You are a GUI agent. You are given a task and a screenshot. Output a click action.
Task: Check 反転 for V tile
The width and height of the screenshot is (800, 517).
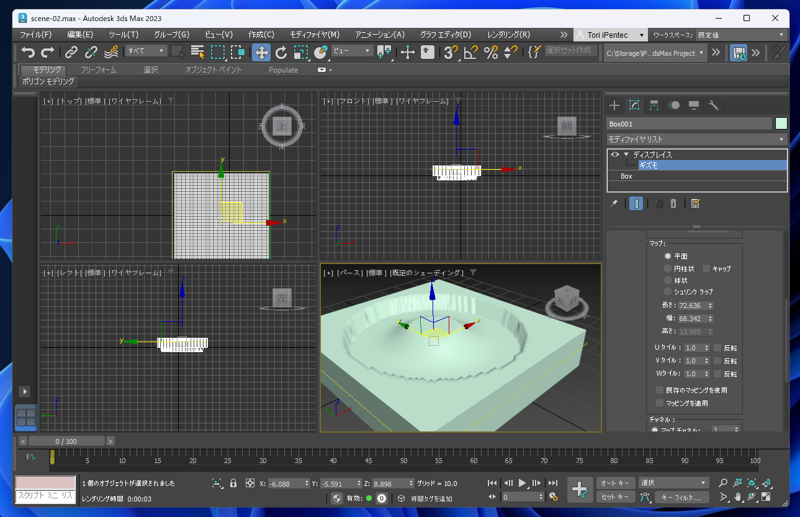(x=717, y=360)
